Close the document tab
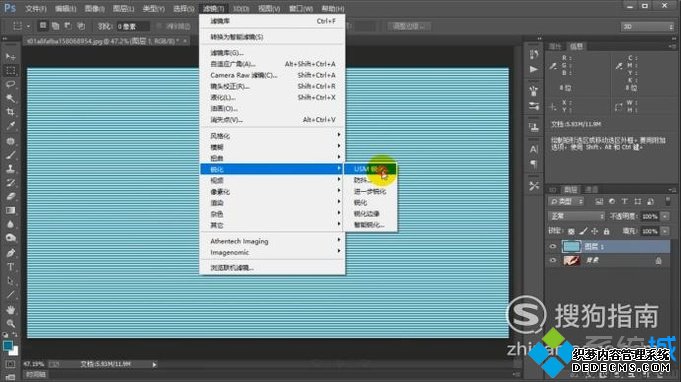 (x=185, y=41)
